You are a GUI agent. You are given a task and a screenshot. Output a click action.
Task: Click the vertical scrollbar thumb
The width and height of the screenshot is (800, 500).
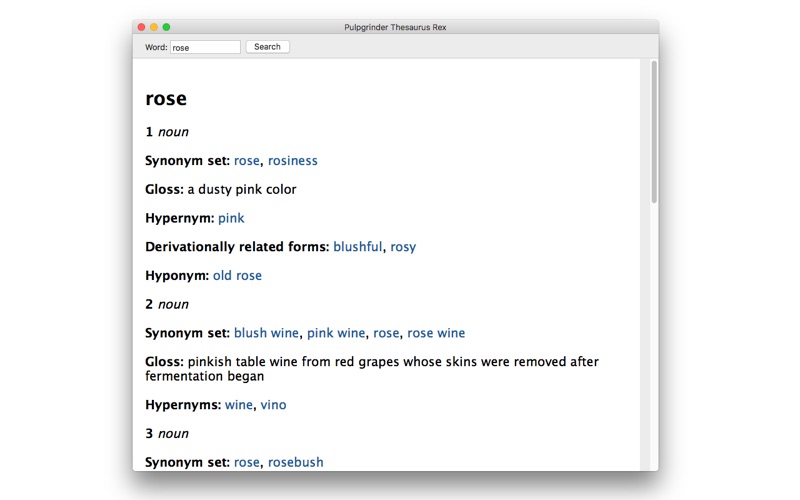(654, 132)
